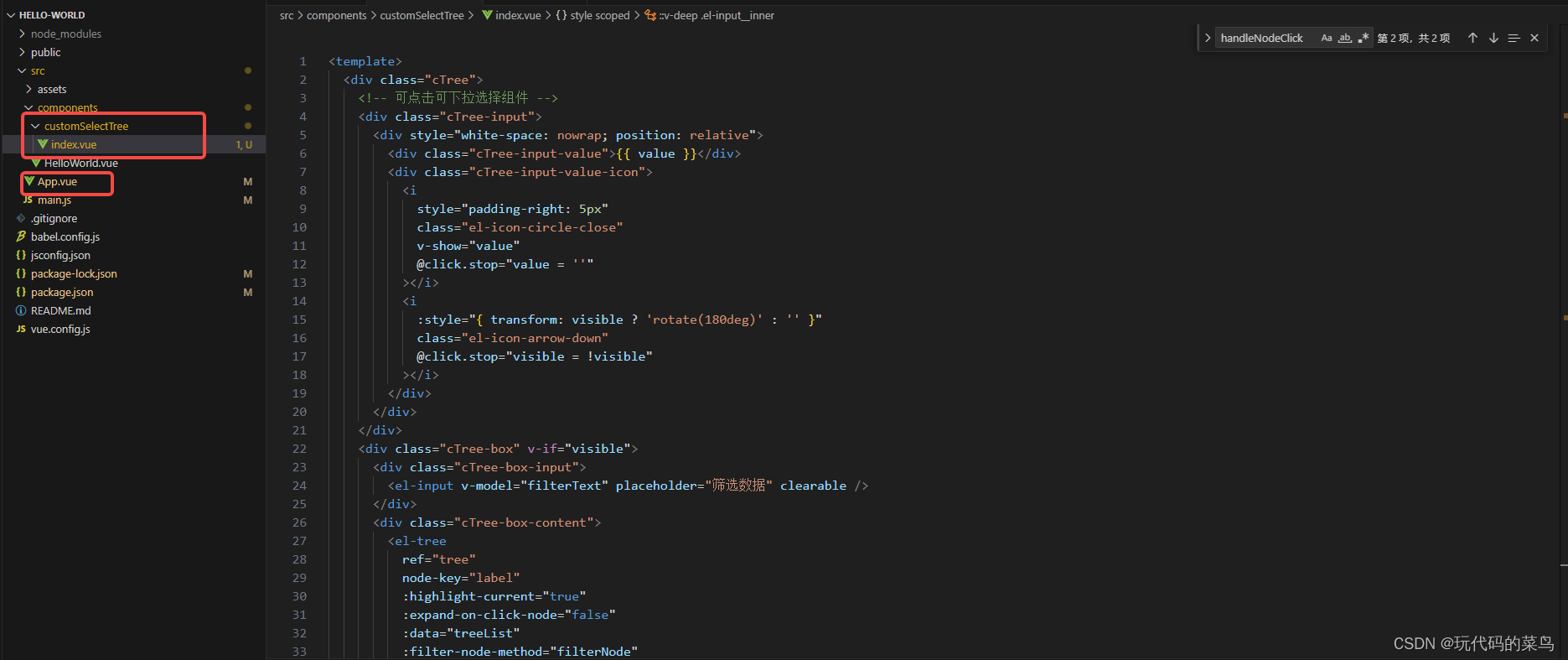This screenshot has height=660, width=1568.
Task: Click the Vue icon beside App.vue
Action: (x=29, y=181)
